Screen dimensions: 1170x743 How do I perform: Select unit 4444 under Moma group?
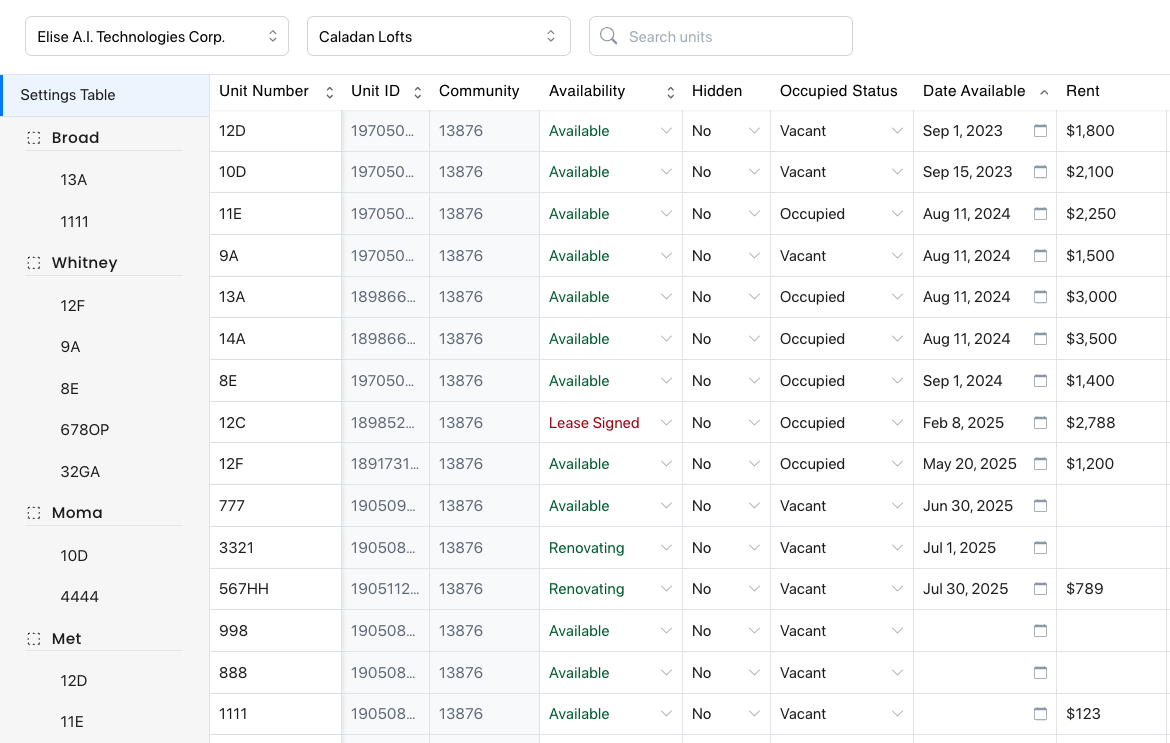[x=79, y=597]
